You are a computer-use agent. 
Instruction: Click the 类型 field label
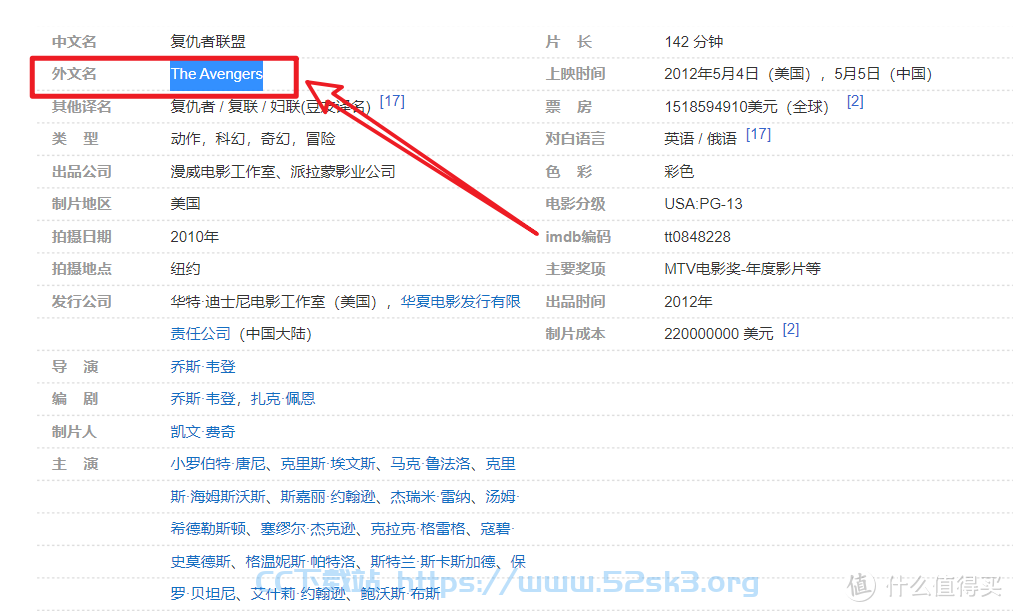pos(75,139)
